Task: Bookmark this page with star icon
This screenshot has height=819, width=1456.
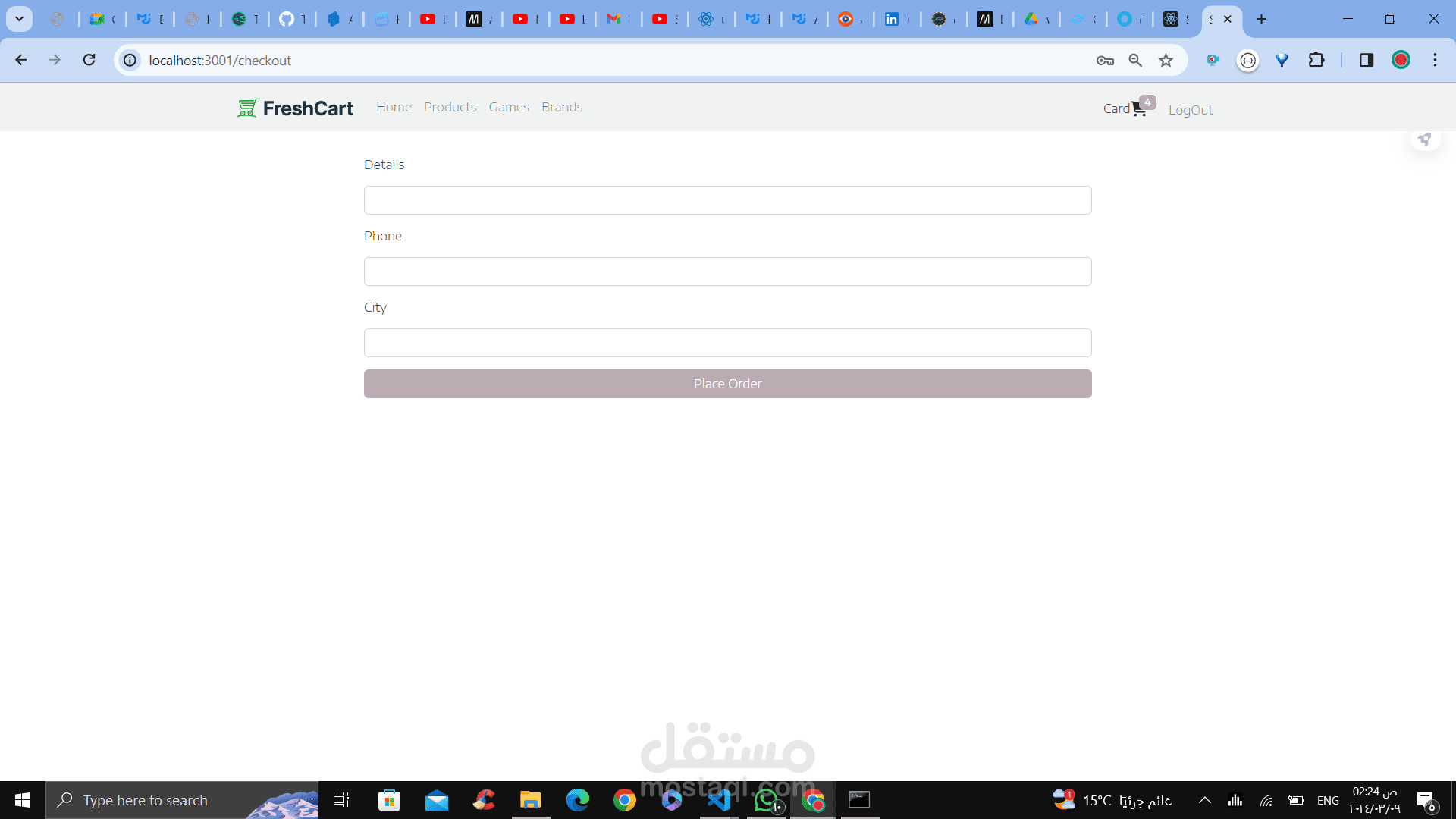Action: tap(1166, 61)
